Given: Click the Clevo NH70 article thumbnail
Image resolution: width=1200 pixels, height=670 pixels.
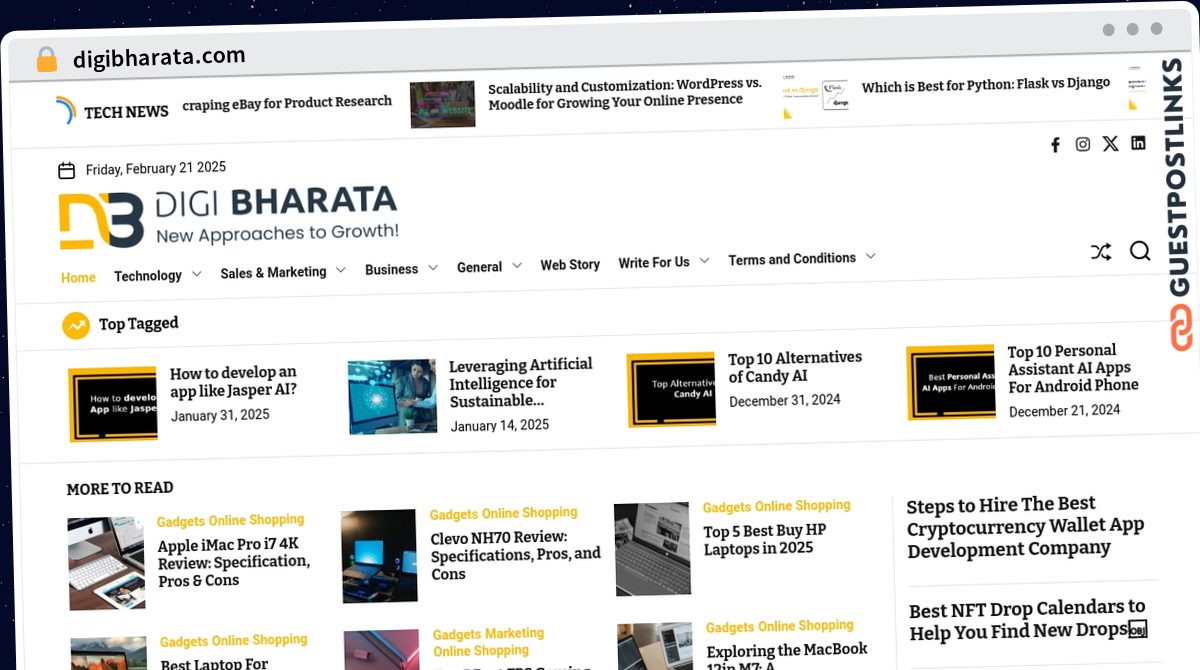Looking at the screenshot, I should pos(379,556).
